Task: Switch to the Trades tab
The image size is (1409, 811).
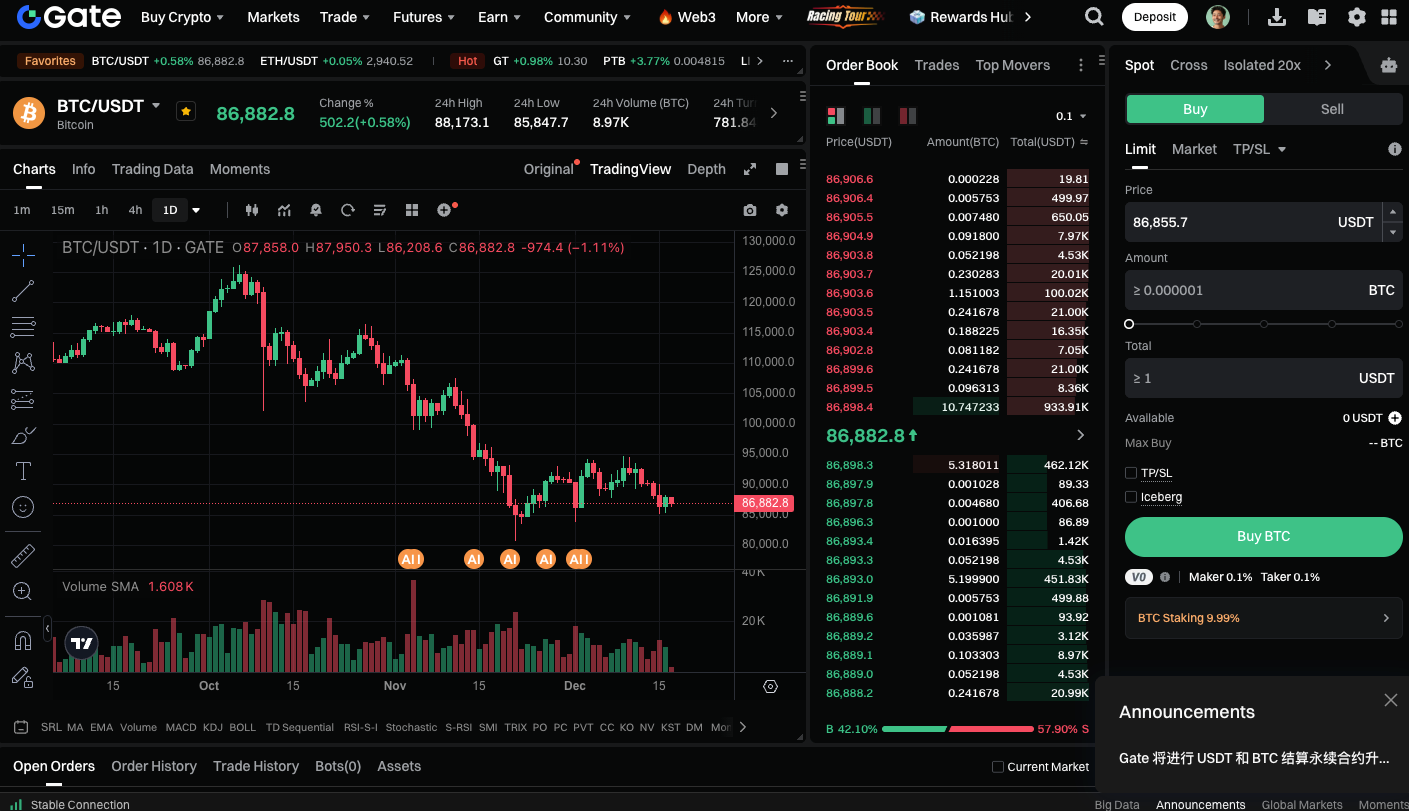Action: (937, 65)
